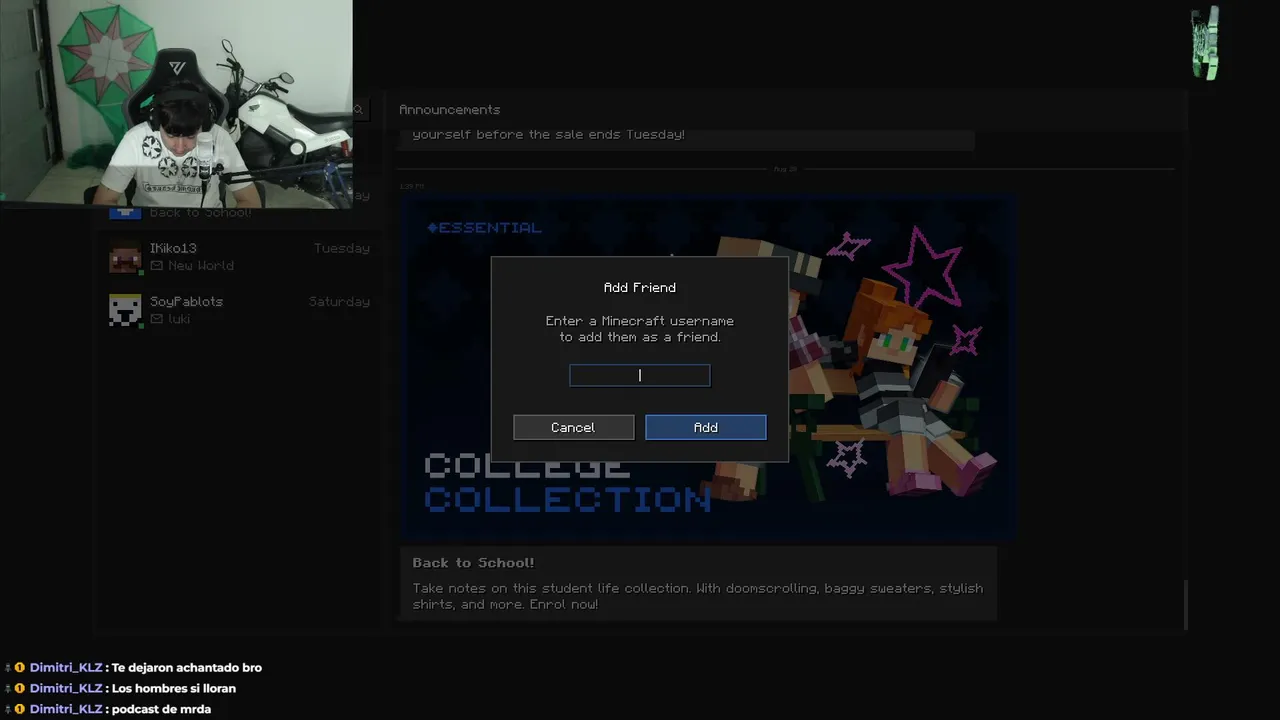The image size is (1280, 720).
Task: Click the announcements scrollbar thumb
Action: (1185, 604)
